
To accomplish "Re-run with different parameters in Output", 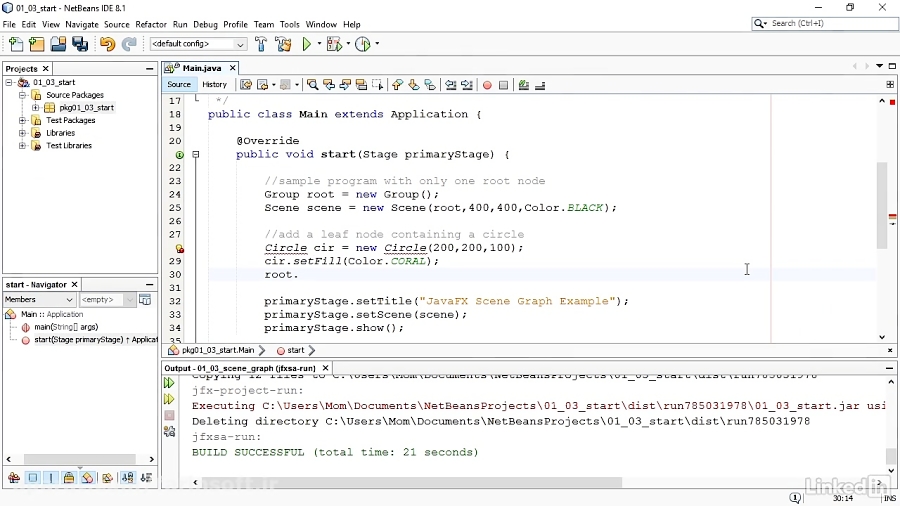I will [x=169, y=399].
